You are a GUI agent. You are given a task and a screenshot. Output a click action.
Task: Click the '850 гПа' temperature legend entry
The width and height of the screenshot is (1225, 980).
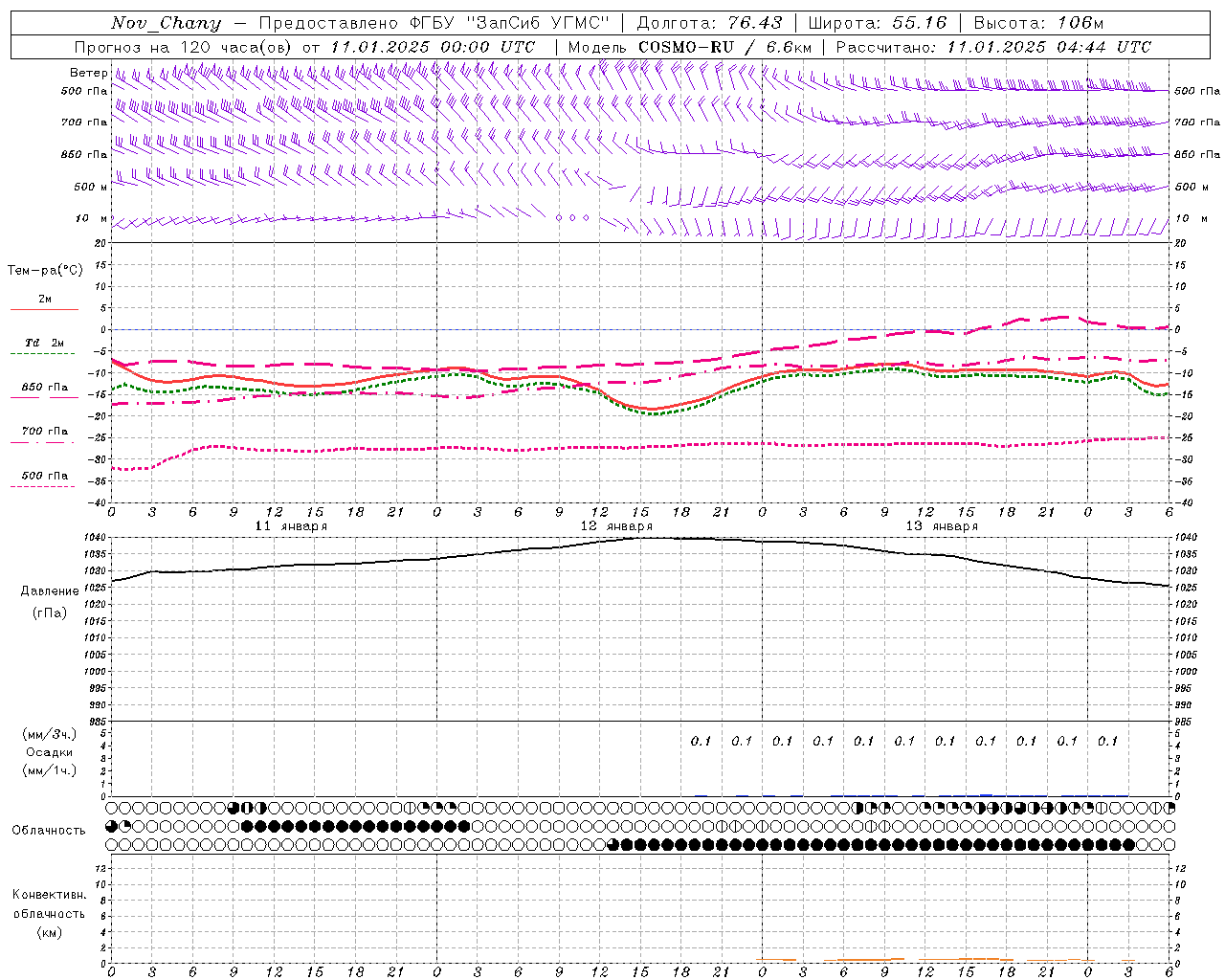point(45,388)
